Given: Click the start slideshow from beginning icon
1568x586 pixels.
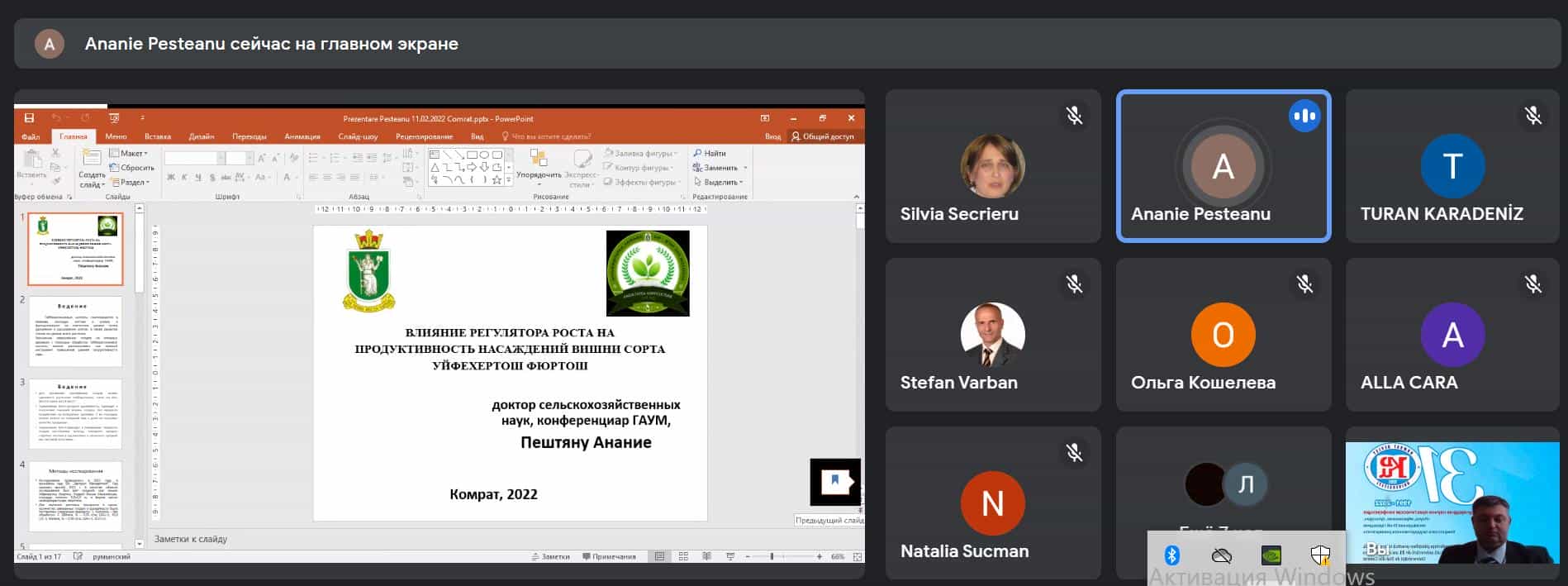Looking at the screenshot, I should coord(114,118).
